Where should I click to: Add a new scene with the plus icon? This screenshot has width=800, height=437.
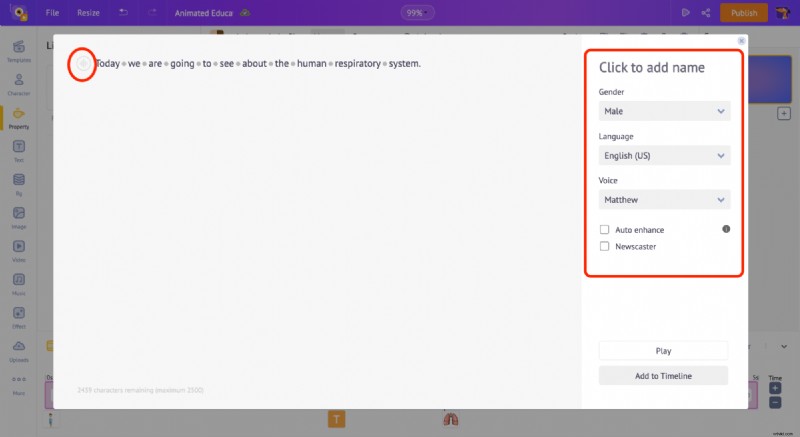784,113
